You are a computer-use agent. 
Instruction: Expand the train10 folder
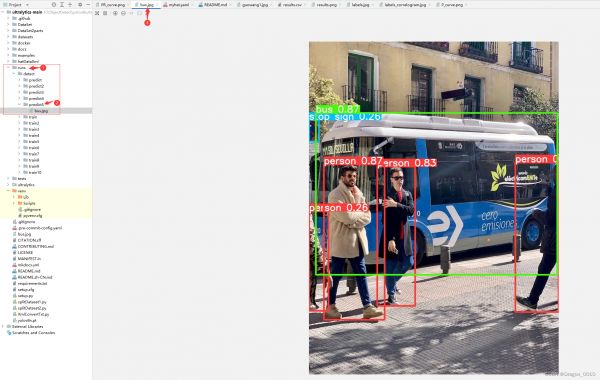click(x=20, y=172)
